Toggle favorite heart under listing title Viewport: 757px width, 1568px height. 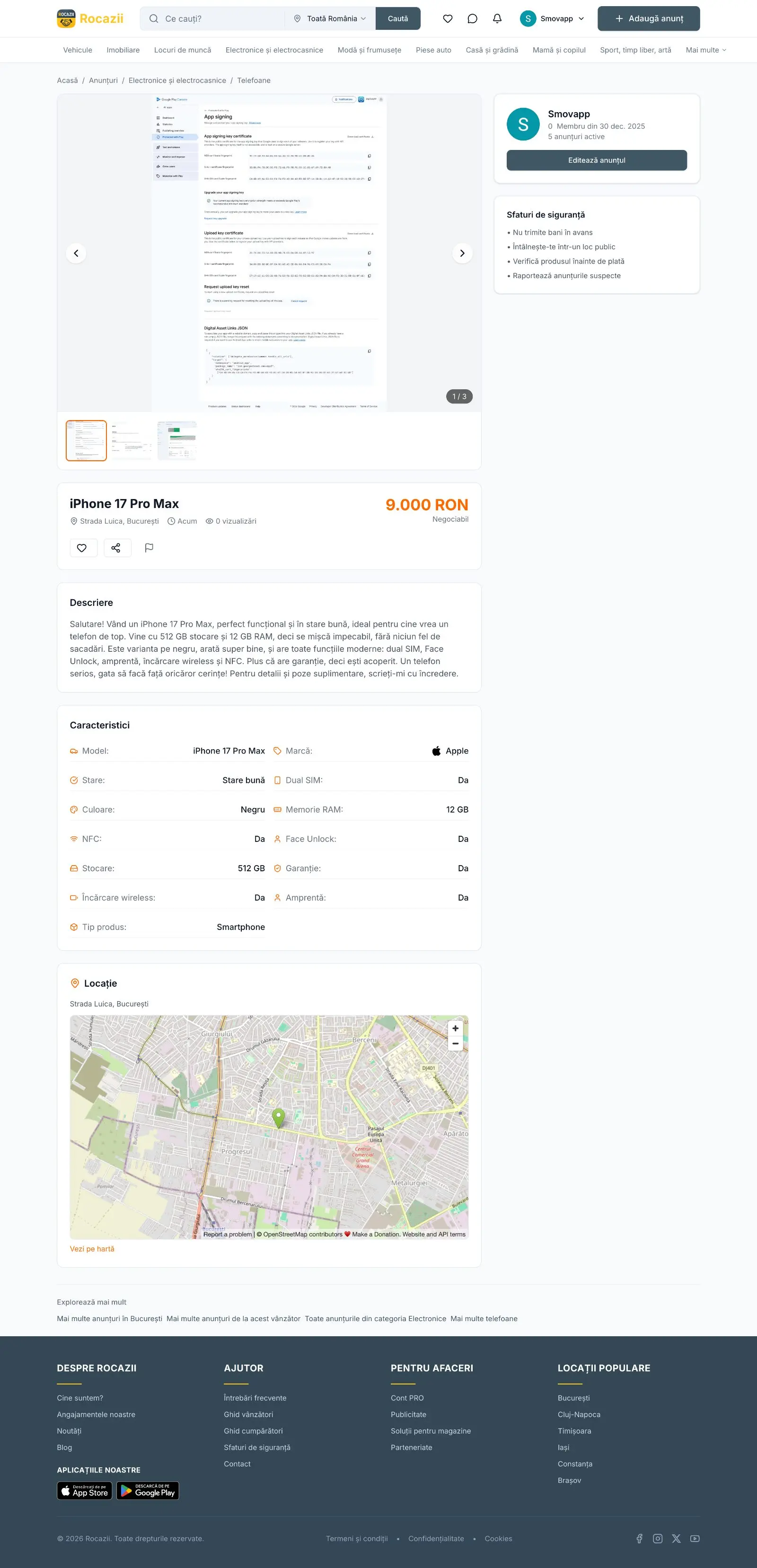[81, 548]
